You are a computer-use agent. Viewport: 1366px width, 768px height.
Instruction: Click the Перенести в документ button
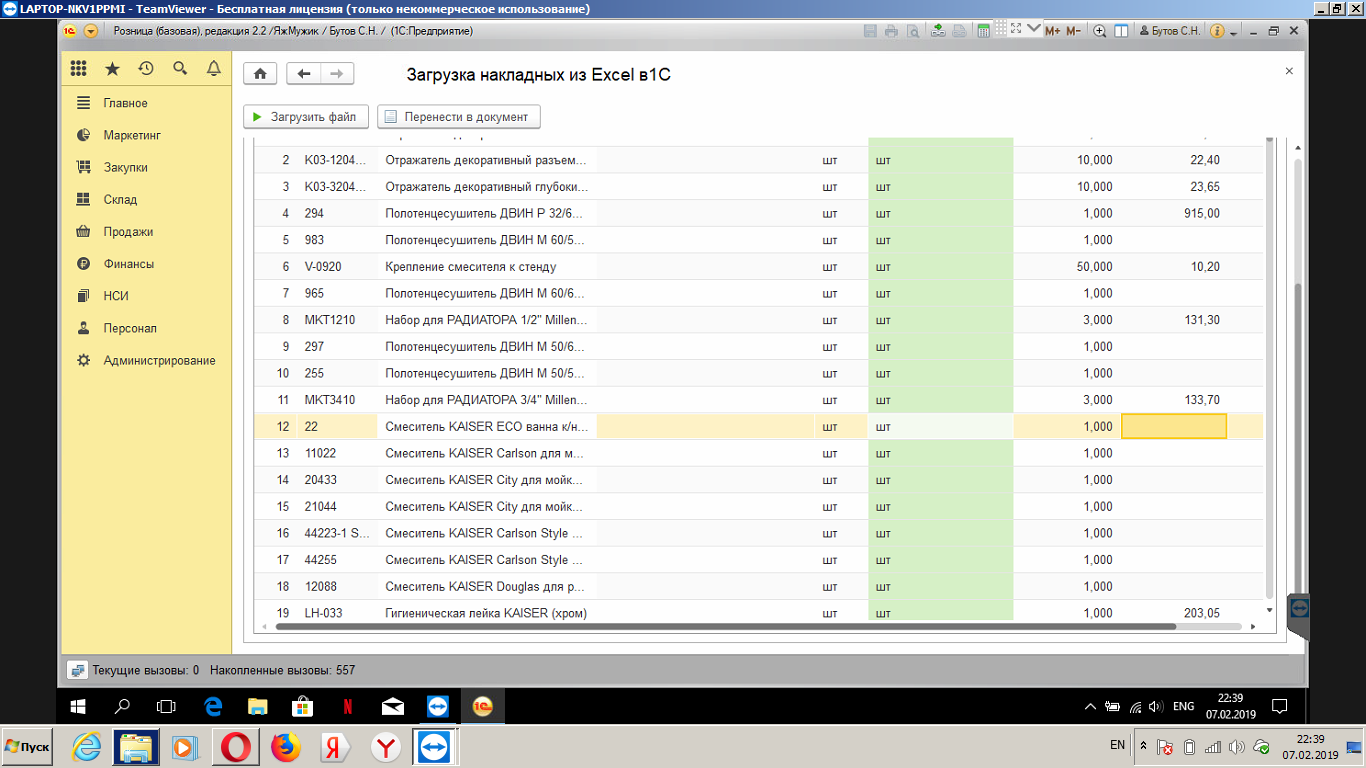point(459,117)
